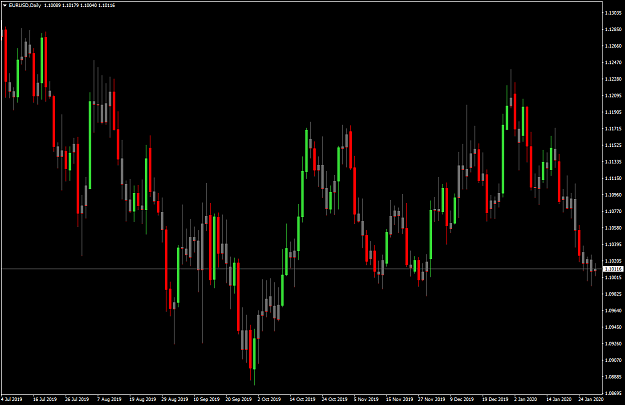
Task: Click the 1.09450 price scale label
Action: pyautogui.click(x=613, y=327)
